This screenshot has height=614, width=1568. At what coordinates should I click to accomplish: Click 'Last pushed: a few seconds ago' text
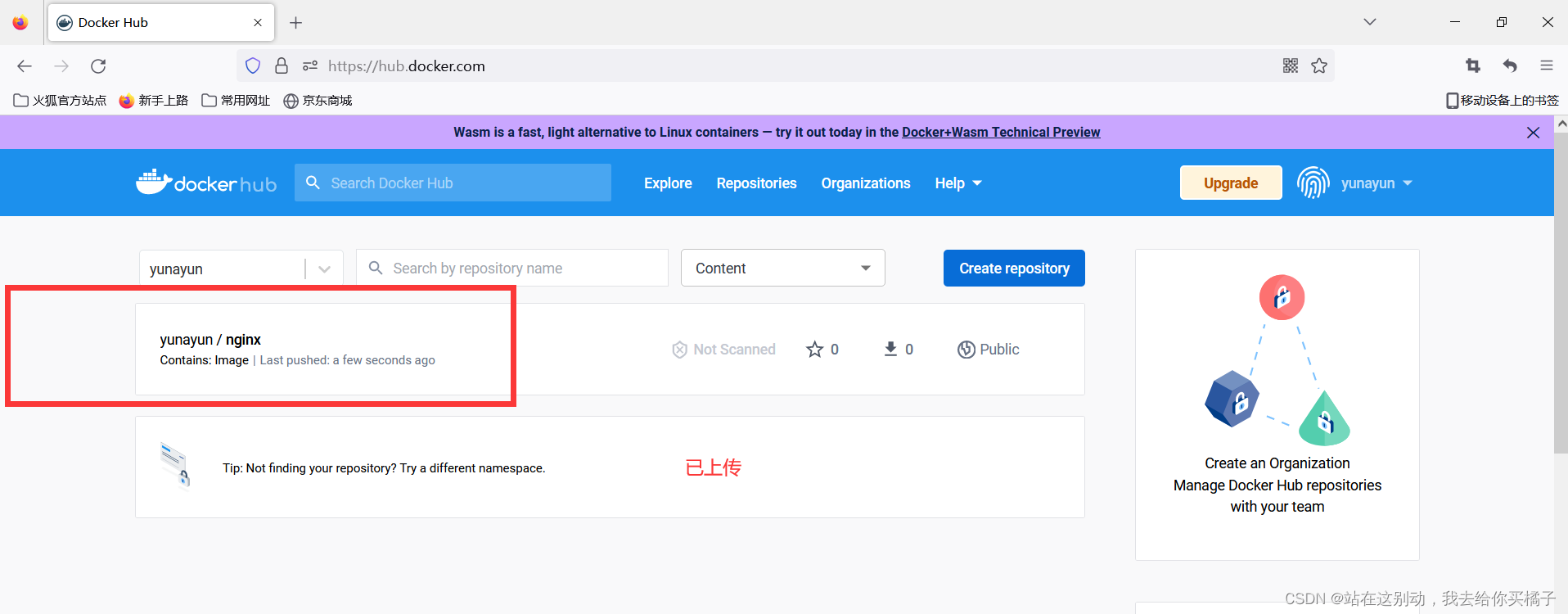347,360
